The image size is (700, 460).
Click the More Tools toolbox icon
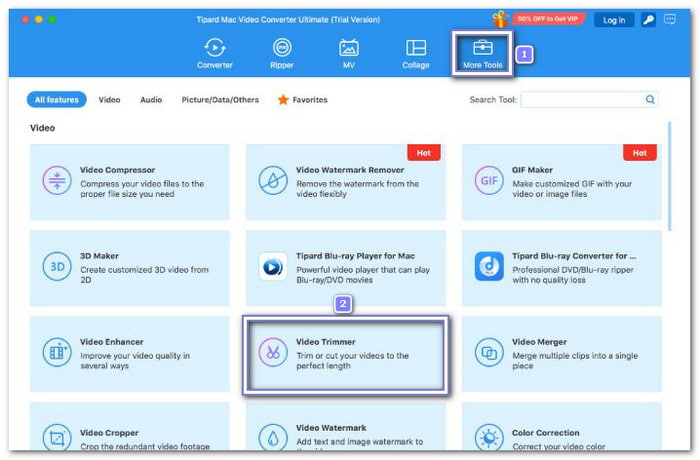[483, 47]
